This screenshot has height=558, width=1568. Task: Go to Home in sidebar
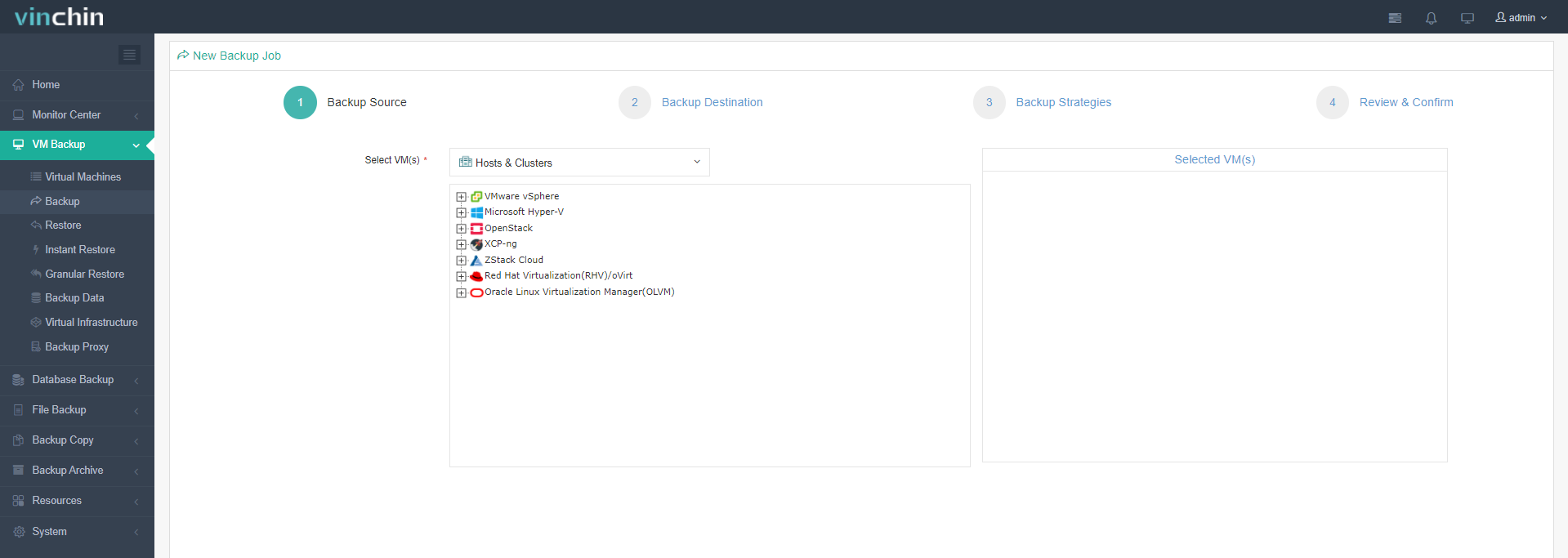click(x=77, y=85)
